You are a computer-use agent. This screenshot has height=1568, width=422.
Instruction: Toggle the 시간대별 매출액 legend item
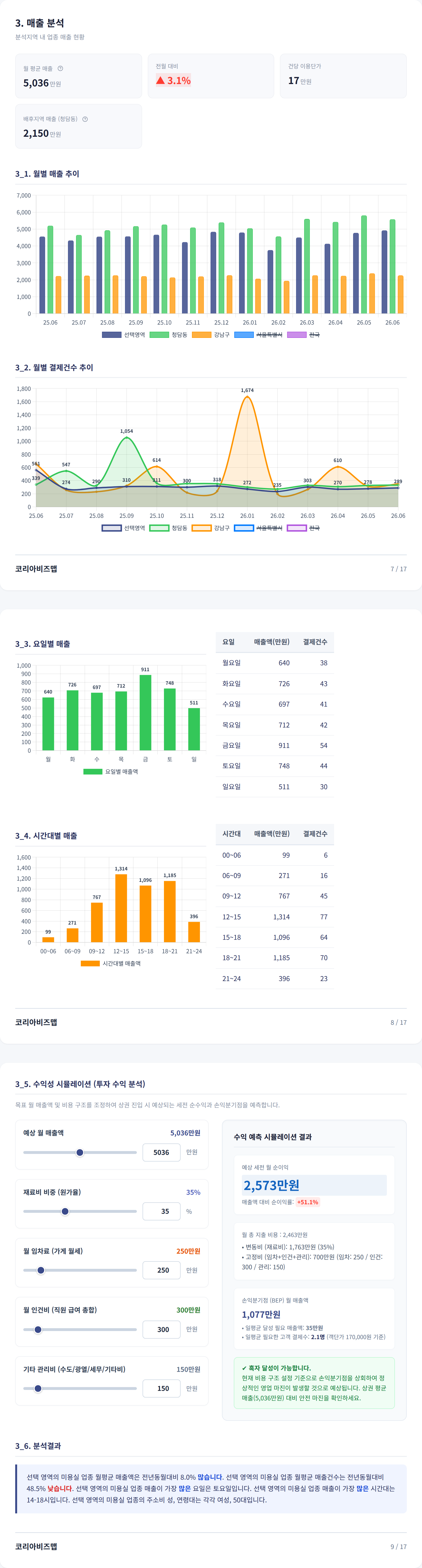point(110,963)
